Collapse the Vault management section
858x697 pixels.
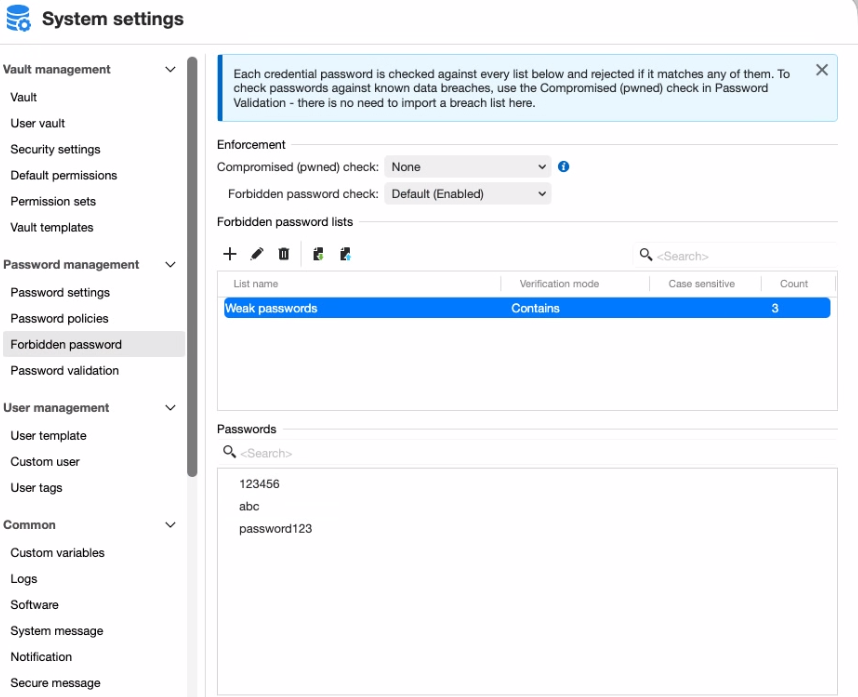click(171, 69)
